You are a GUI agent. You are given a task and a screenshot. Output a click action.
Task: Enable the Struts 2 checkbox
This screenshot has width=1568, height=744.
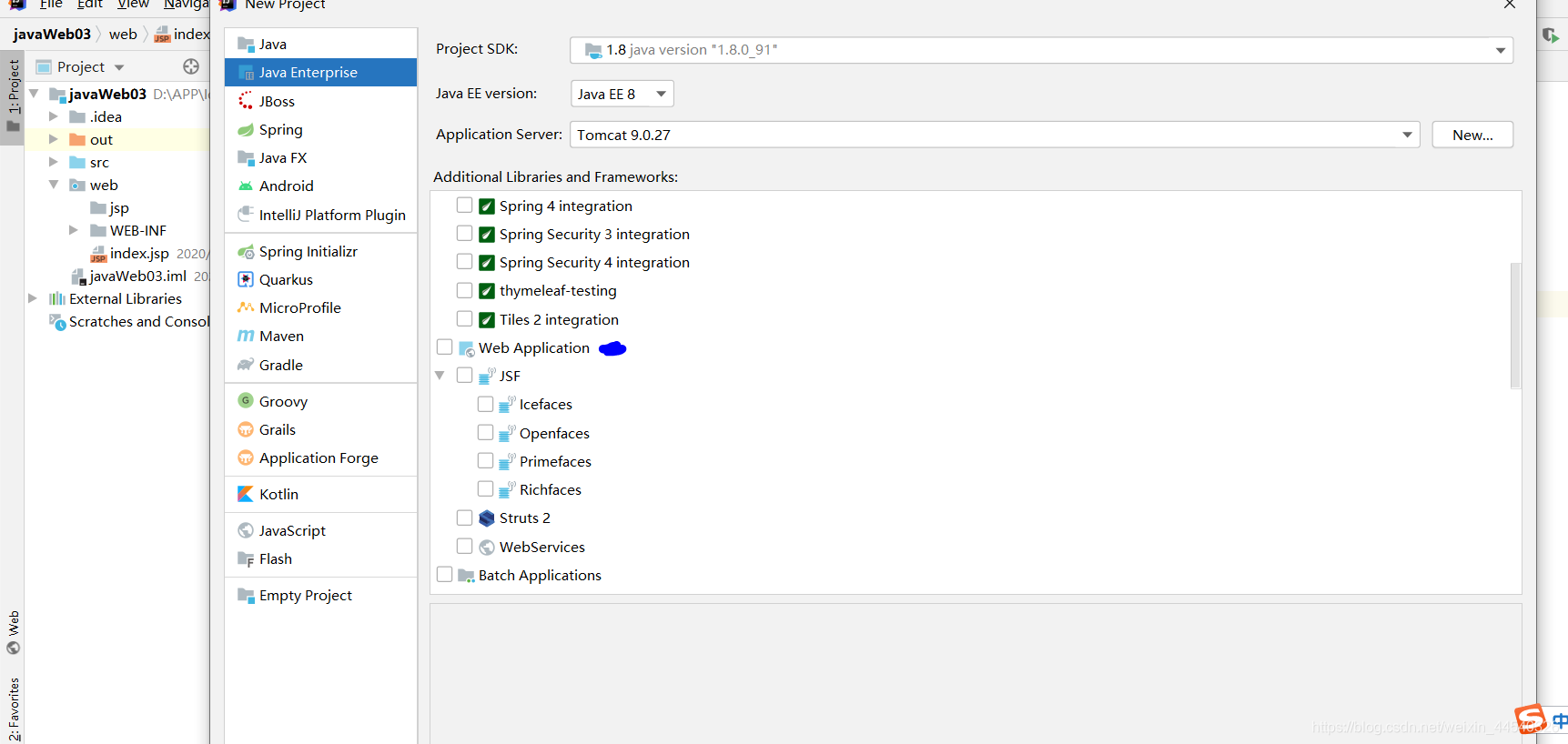464,518
